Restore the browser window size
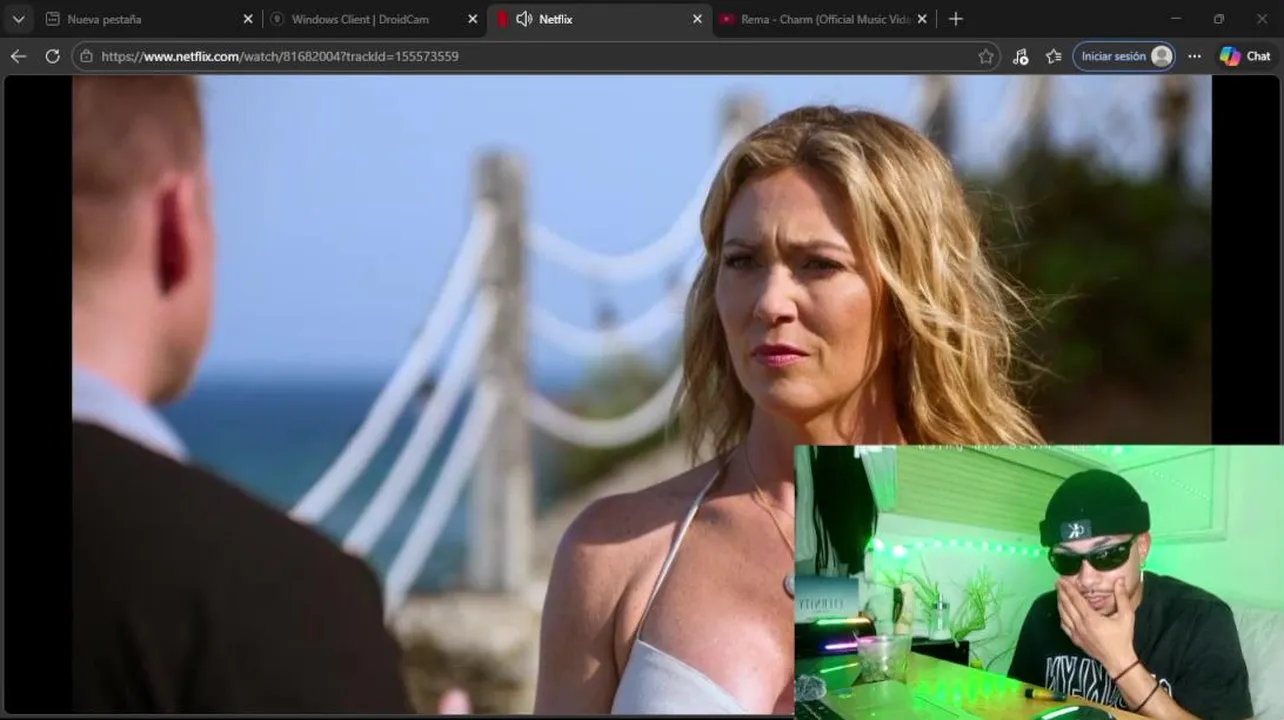Viewport: 1284px width, 720px height. click(1218, 19)
